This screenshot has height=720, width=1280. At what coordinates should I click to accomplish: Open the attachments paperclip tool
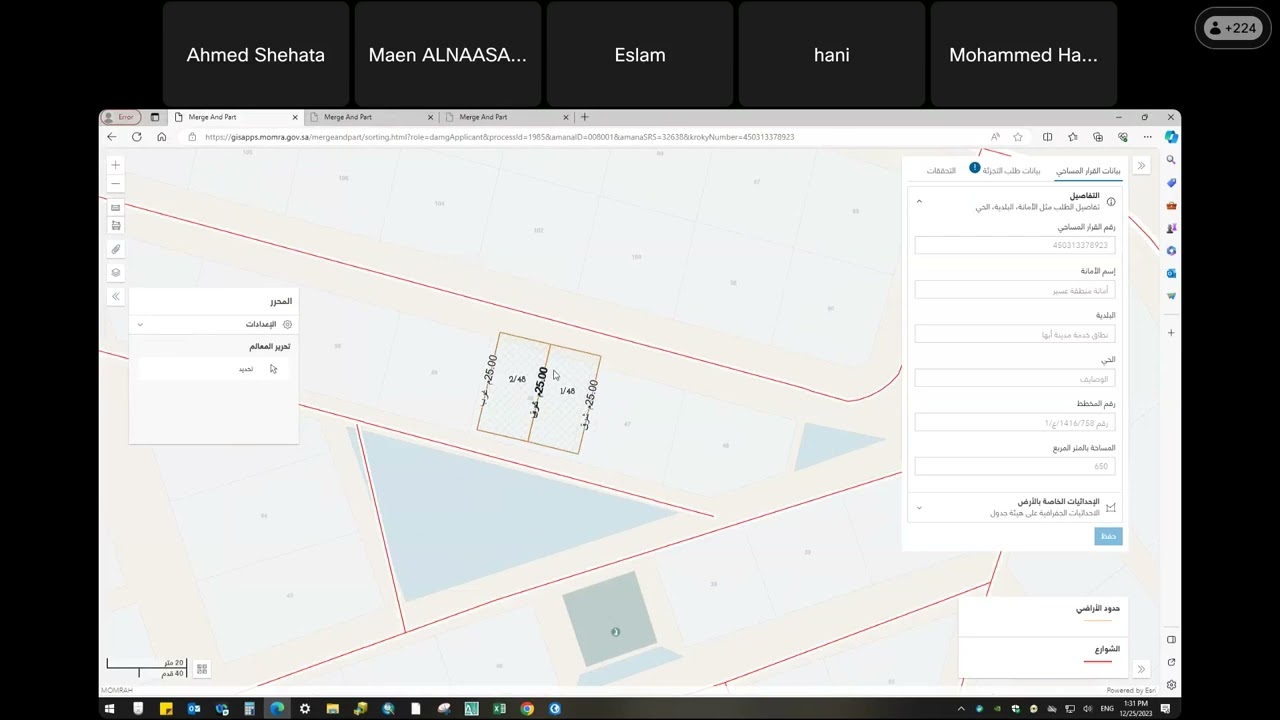tap(116, 250)
